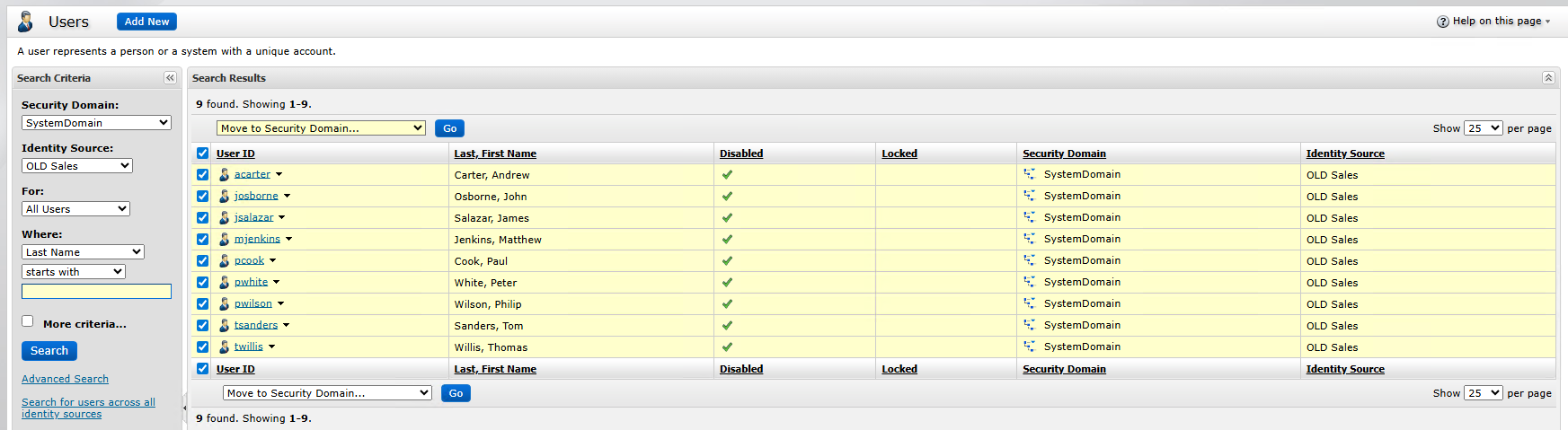Open the Identity Source dropdown showing OLD Sales

point(77,166)
